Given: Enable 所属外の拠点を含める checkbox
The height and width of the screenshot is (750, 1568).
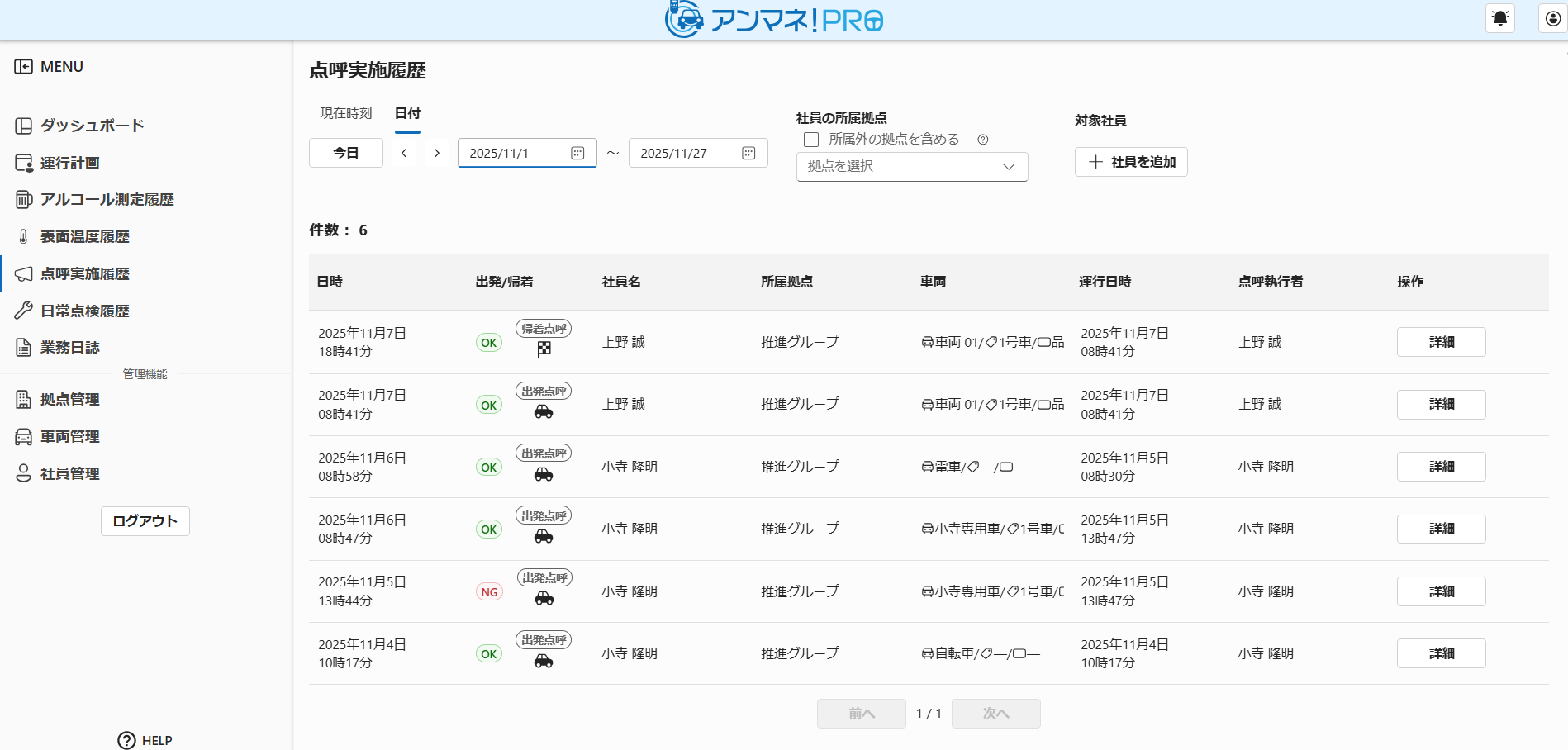Looking at the screenshot, I should coord(811,140).
